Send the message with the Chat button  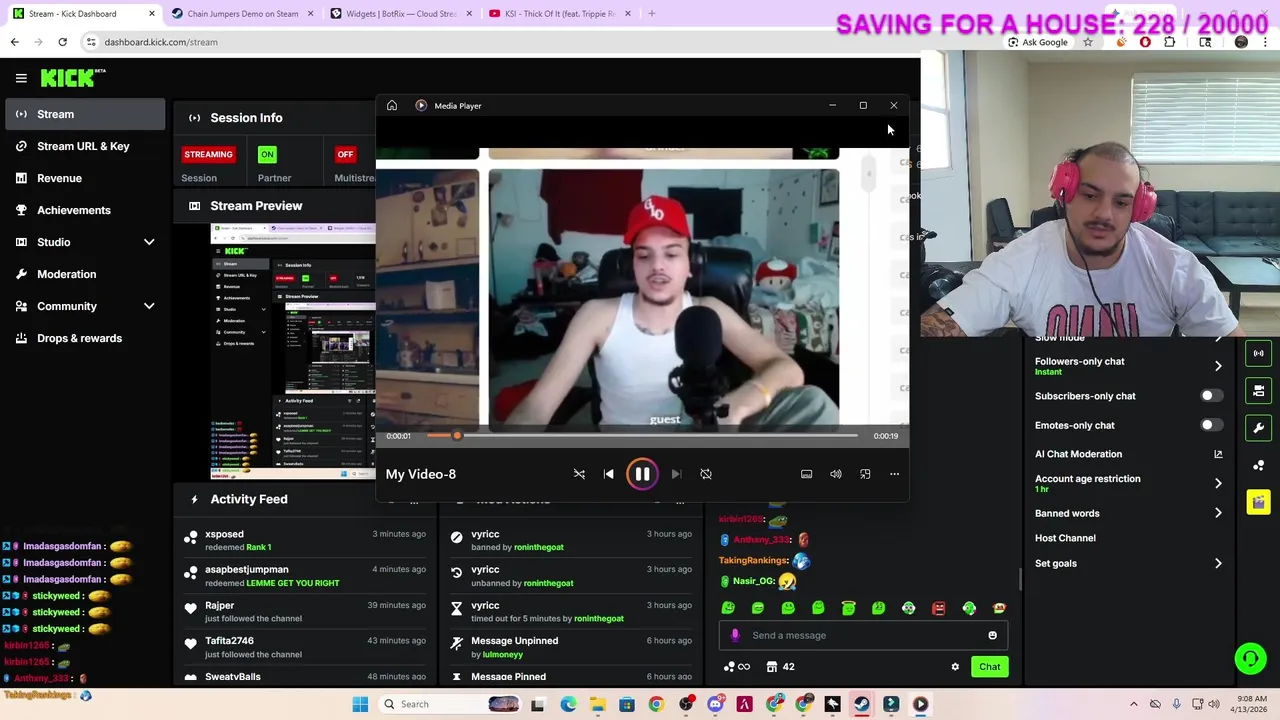pos(989,667)
